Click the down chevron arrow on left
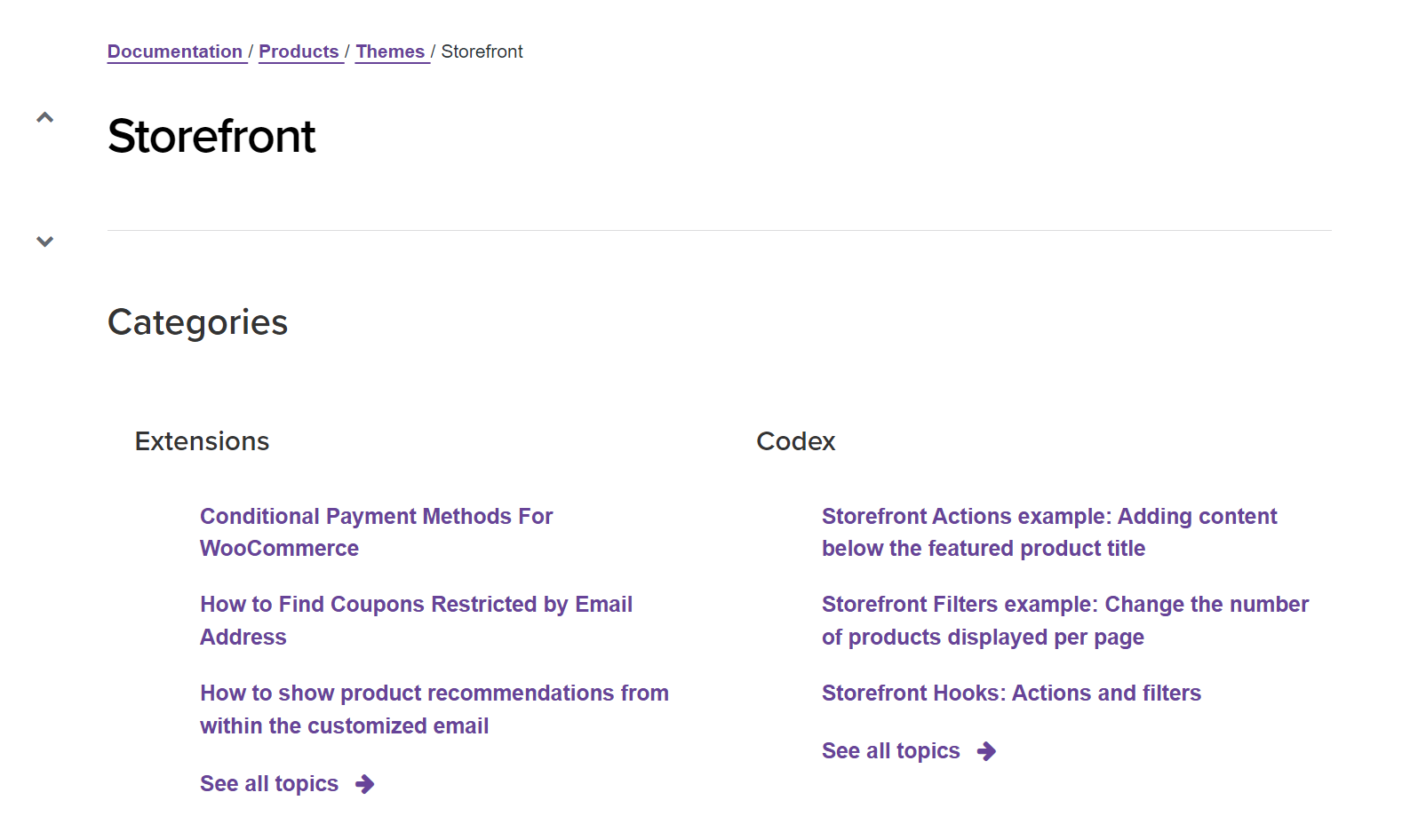This screenshot has height=840, width=1410. 44,242
